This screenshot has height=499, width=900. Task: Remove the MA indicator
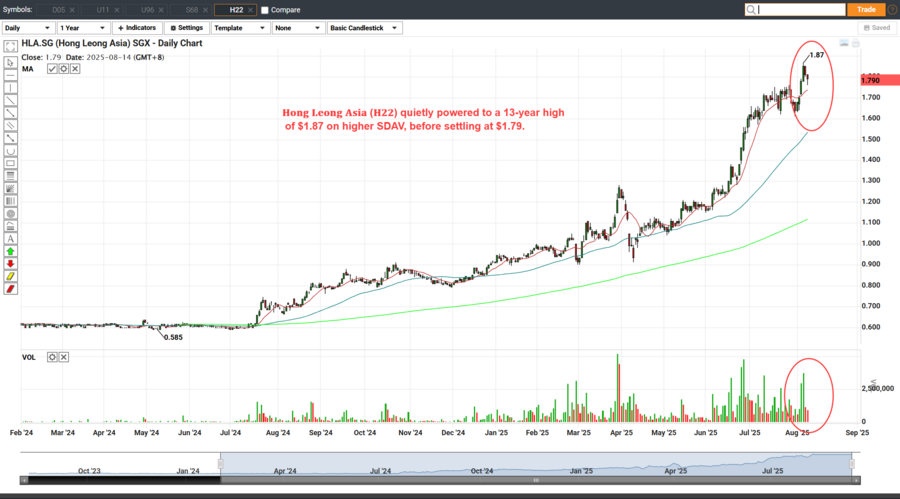[x=75, y=69]
